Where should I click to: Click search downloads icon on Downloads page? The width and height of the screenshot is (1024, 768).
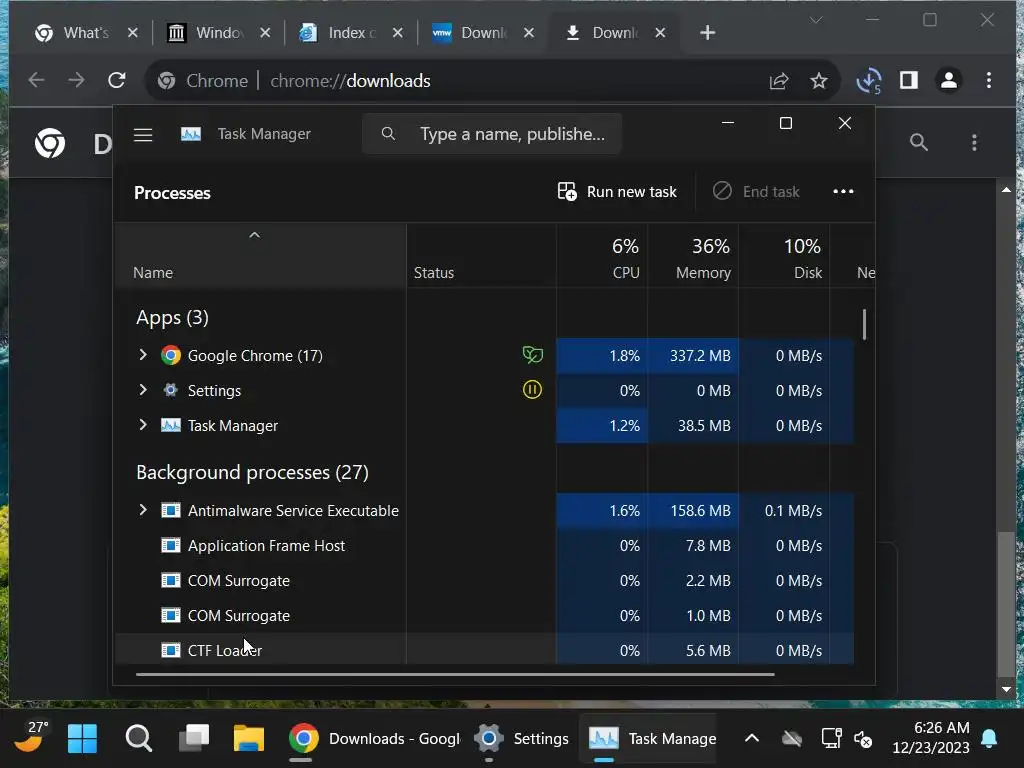[919, 142]
